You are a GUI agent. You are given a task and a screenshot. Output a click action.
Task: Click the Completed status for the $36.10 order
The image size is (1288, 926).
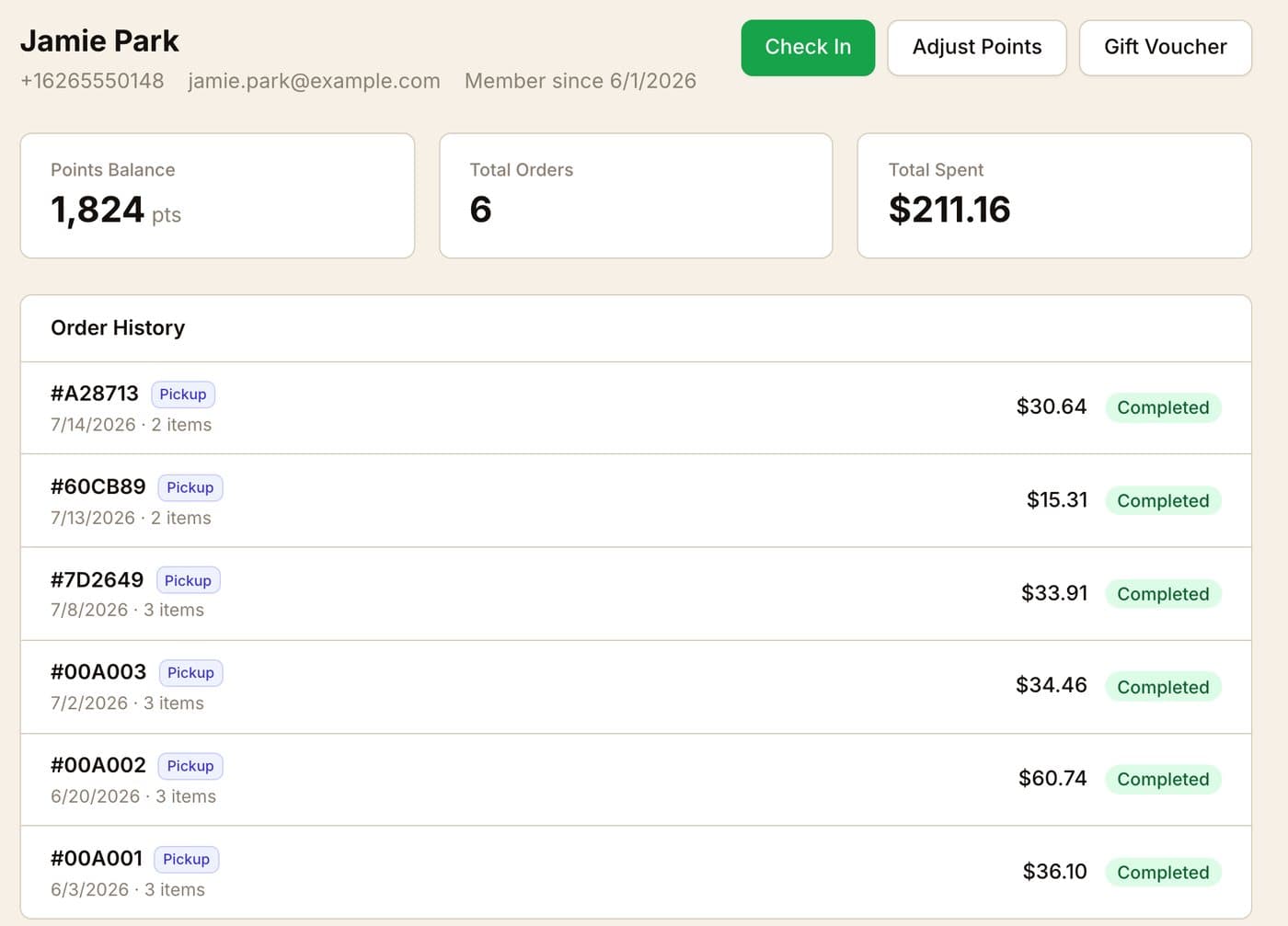tap(1163, 872)
